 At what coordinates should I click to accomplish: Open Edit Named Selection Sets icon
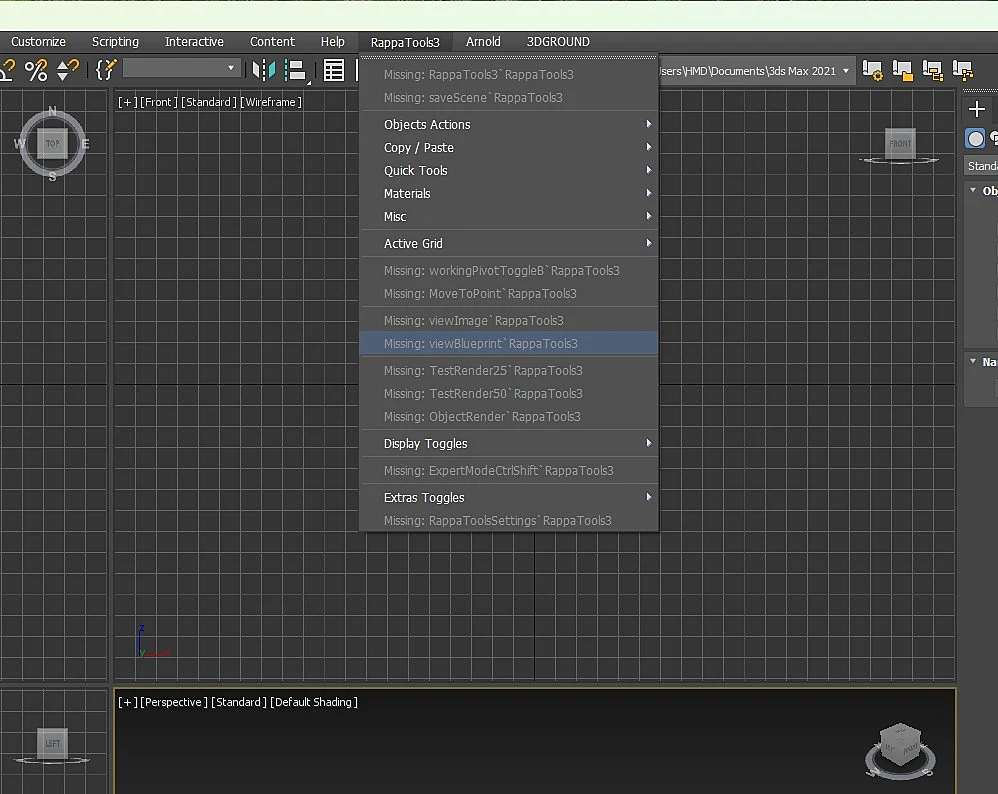[106, 69]
